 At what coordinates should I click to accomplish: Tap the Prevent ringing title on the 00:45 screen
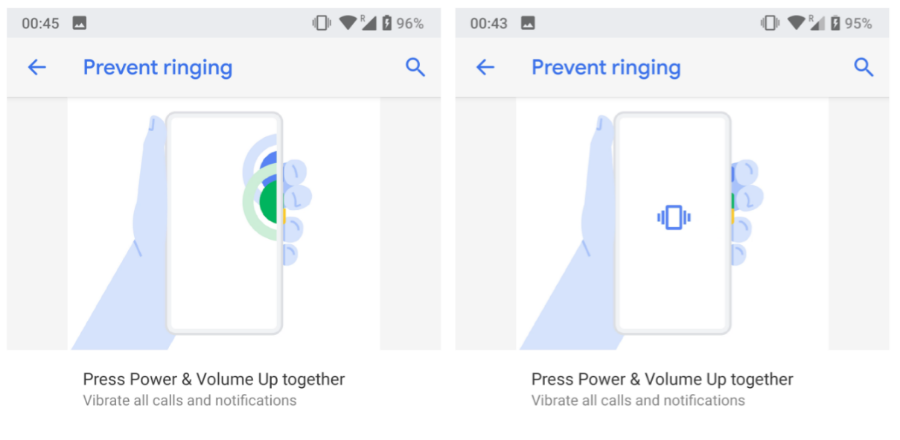[157, 68]
